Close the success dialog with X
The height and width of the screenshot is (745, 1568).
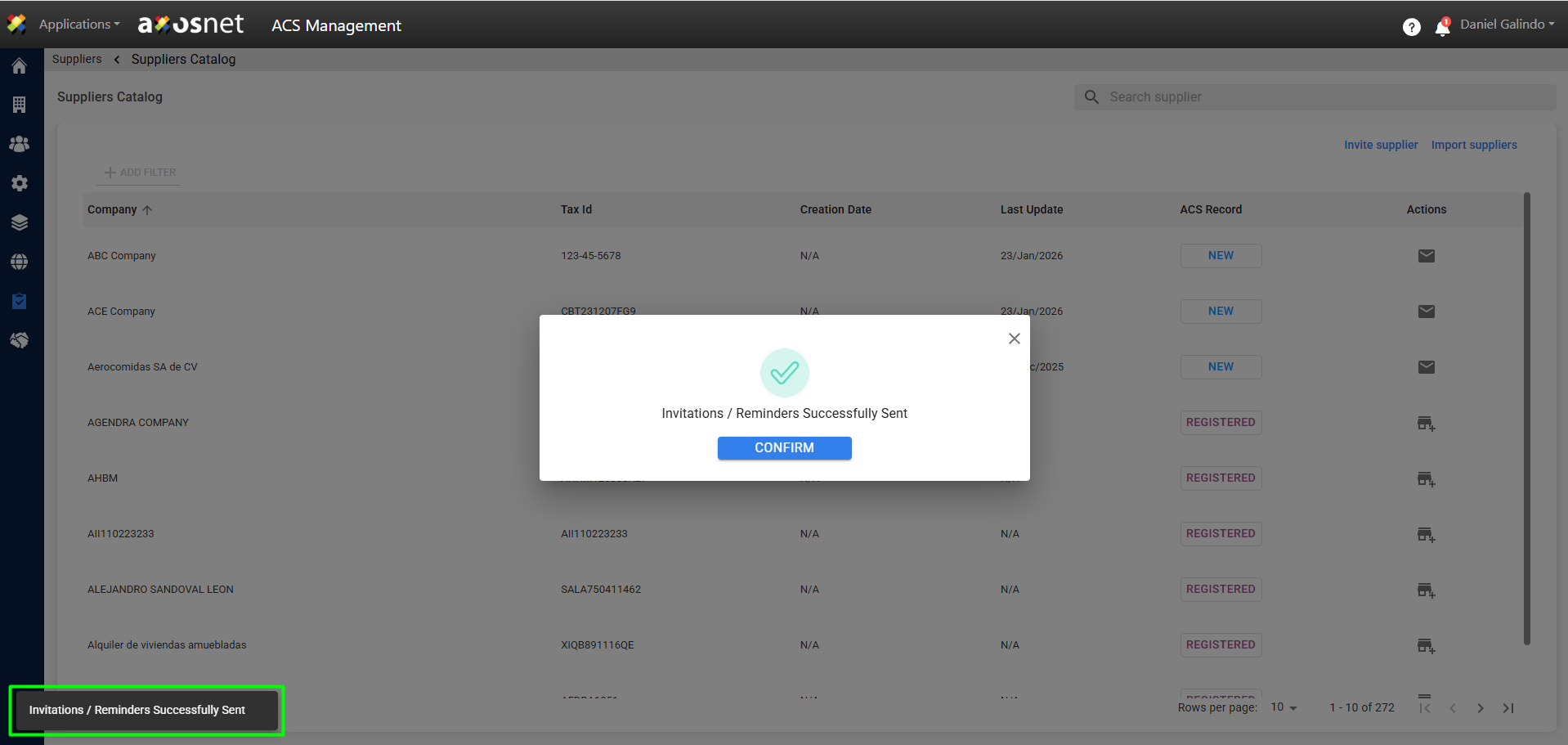[1014, 339]
